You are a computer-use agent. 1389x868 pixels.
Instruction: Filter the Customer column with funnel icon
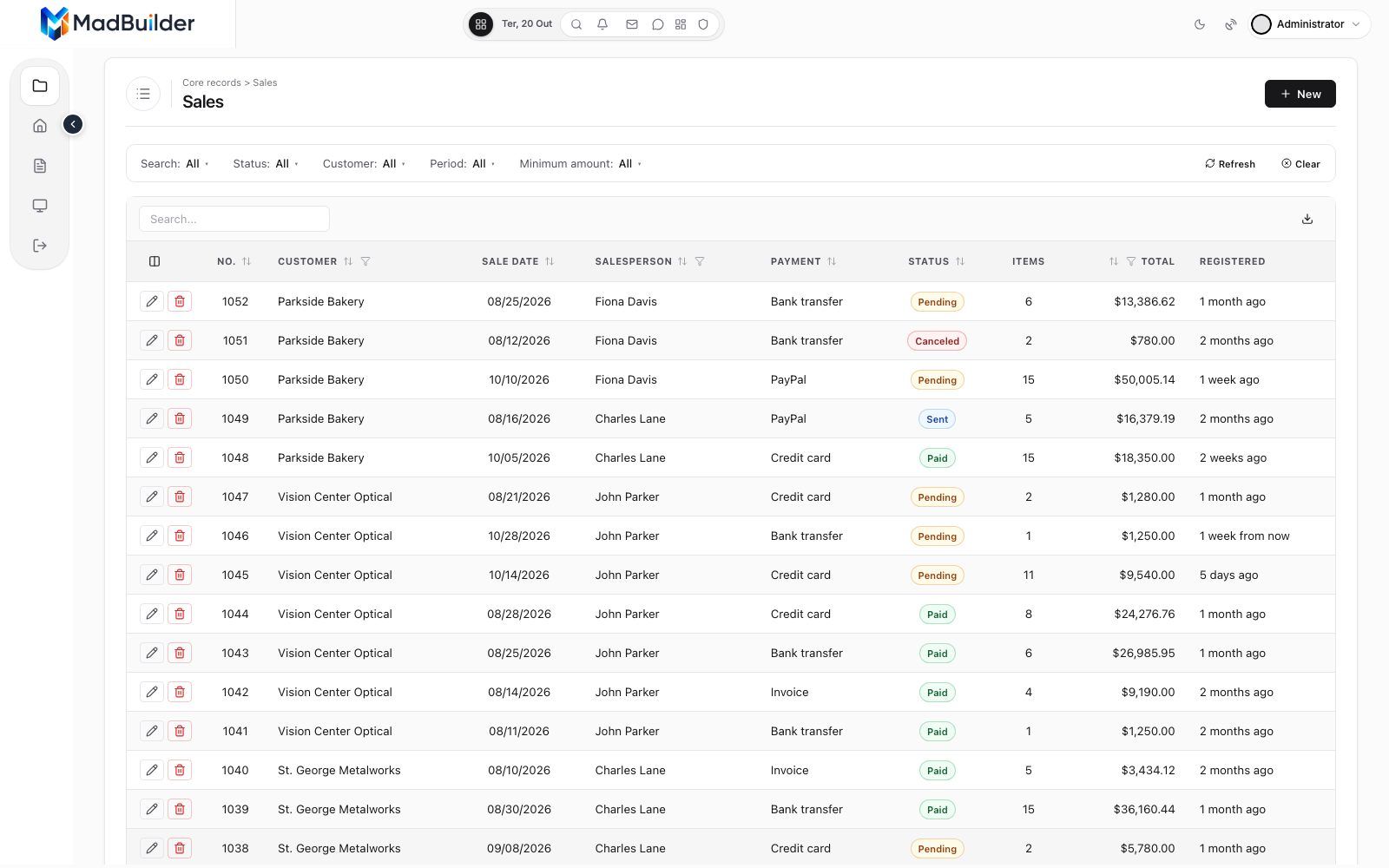[x=365, y=261]
